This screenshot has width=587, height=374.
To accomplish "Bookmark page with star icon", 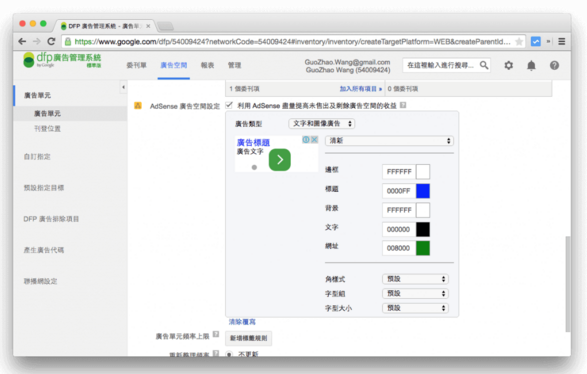I will (x=519, y=42).
